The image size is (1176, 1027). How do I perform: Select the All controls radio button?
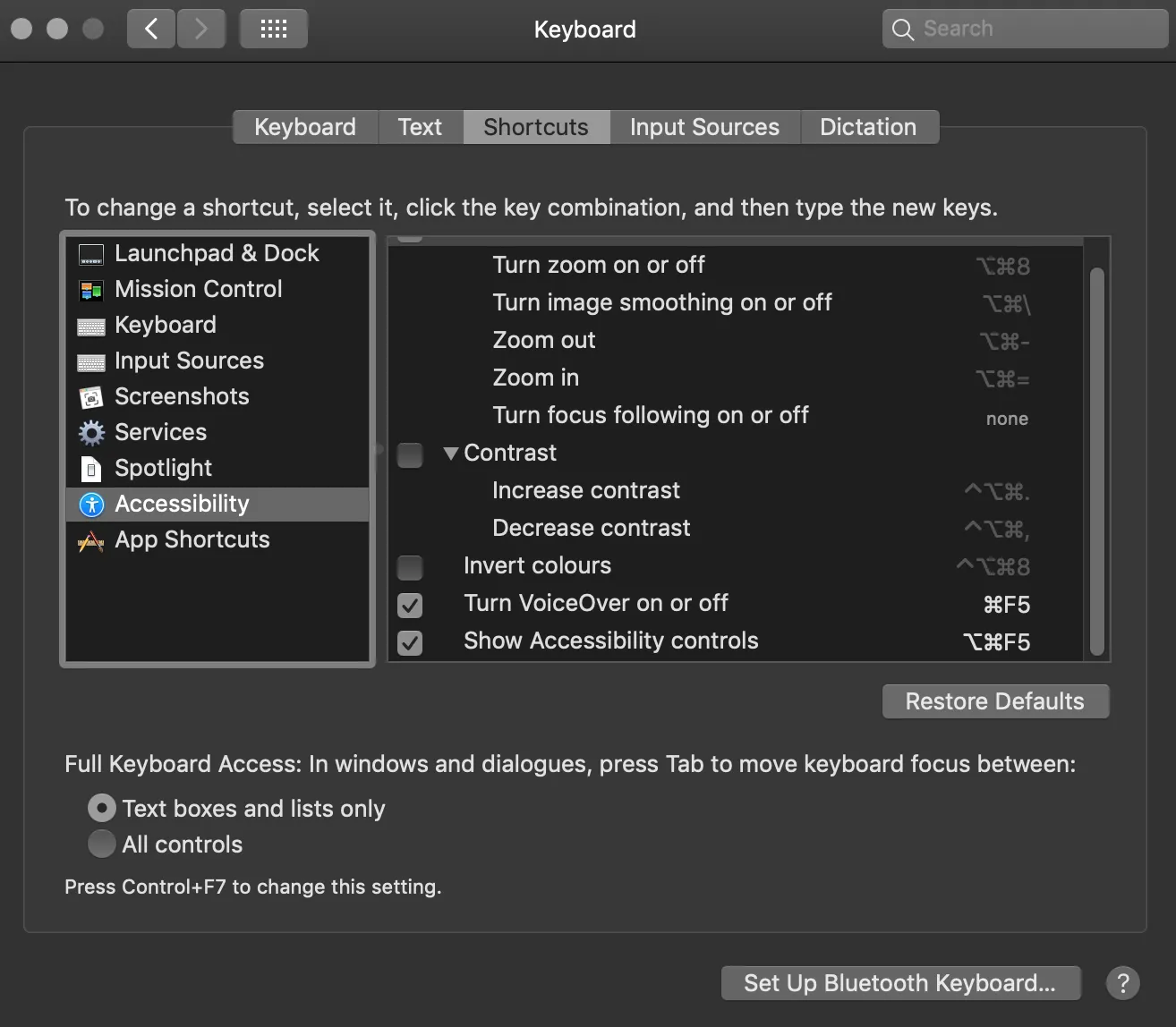pyautogui.click(x=102, y=845)
